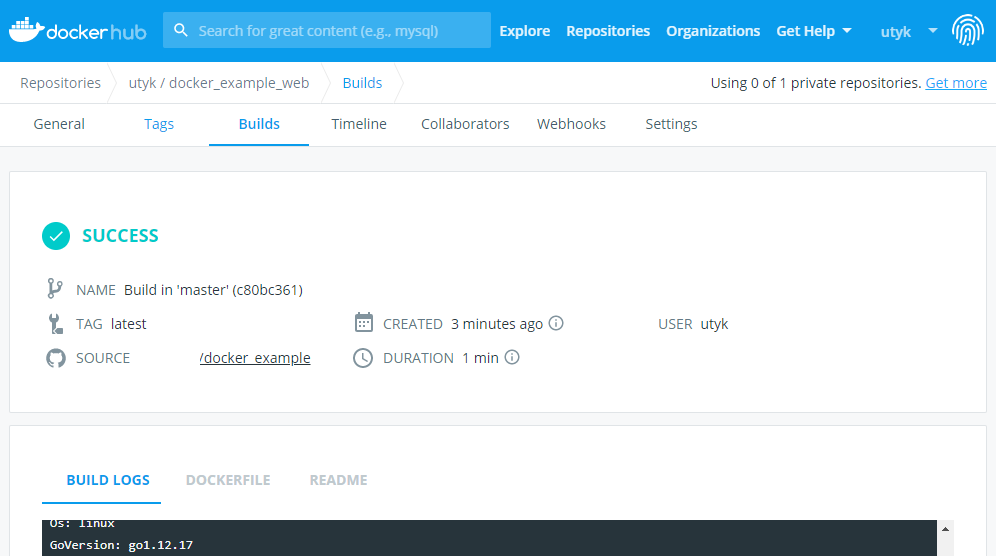
Task: Select the Builds tab
Action: [259, 124]
